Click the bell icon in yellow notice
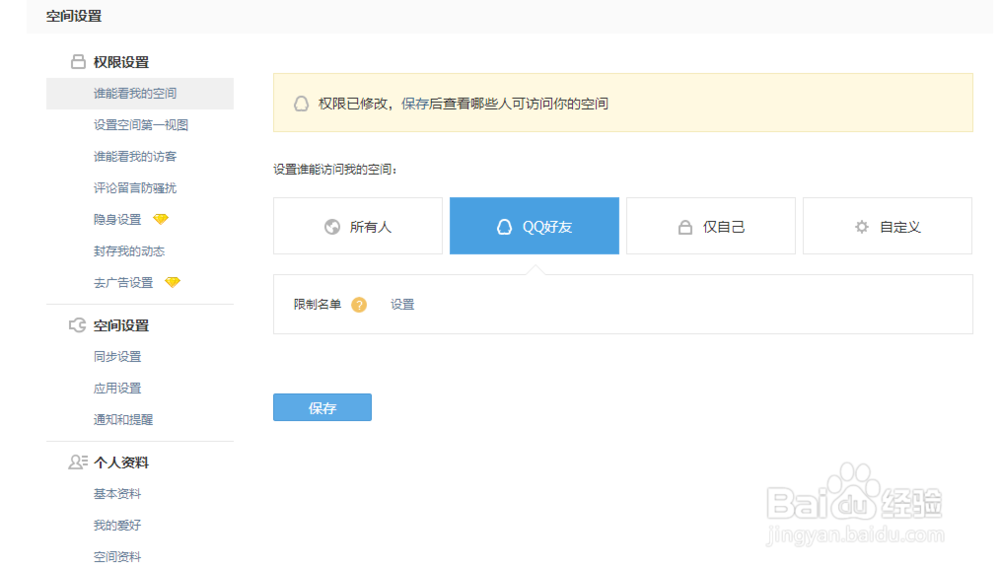The height and width of the screenshot is (569, 1000). (301, 103)
